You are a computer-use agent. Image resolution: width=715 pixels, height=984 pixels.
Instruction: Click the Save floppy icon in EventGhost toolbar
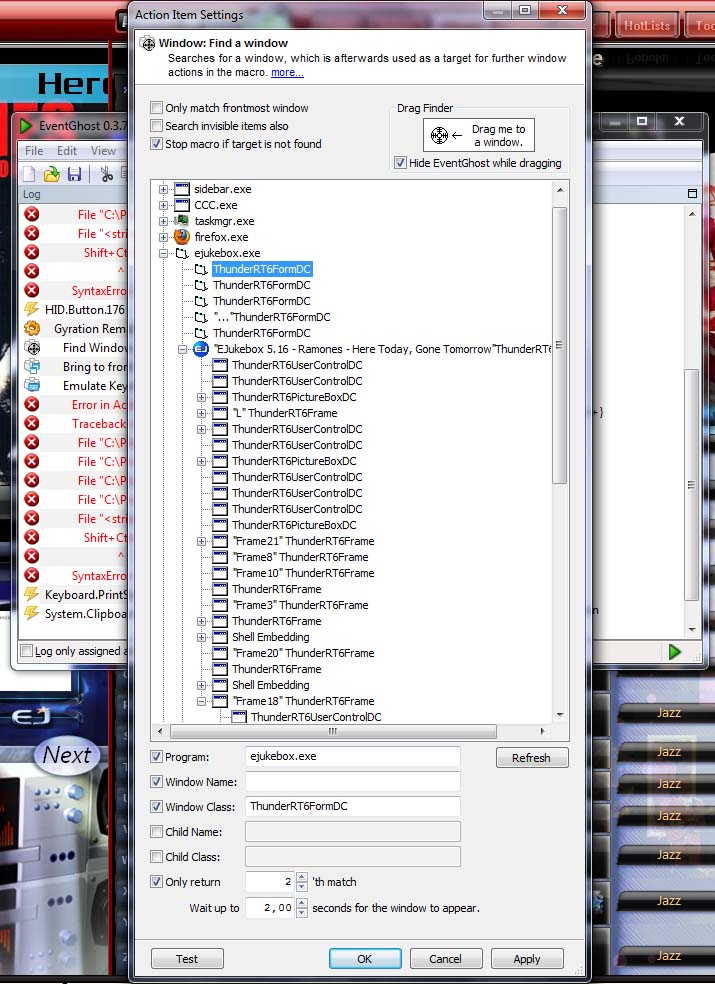coord(74,174)
